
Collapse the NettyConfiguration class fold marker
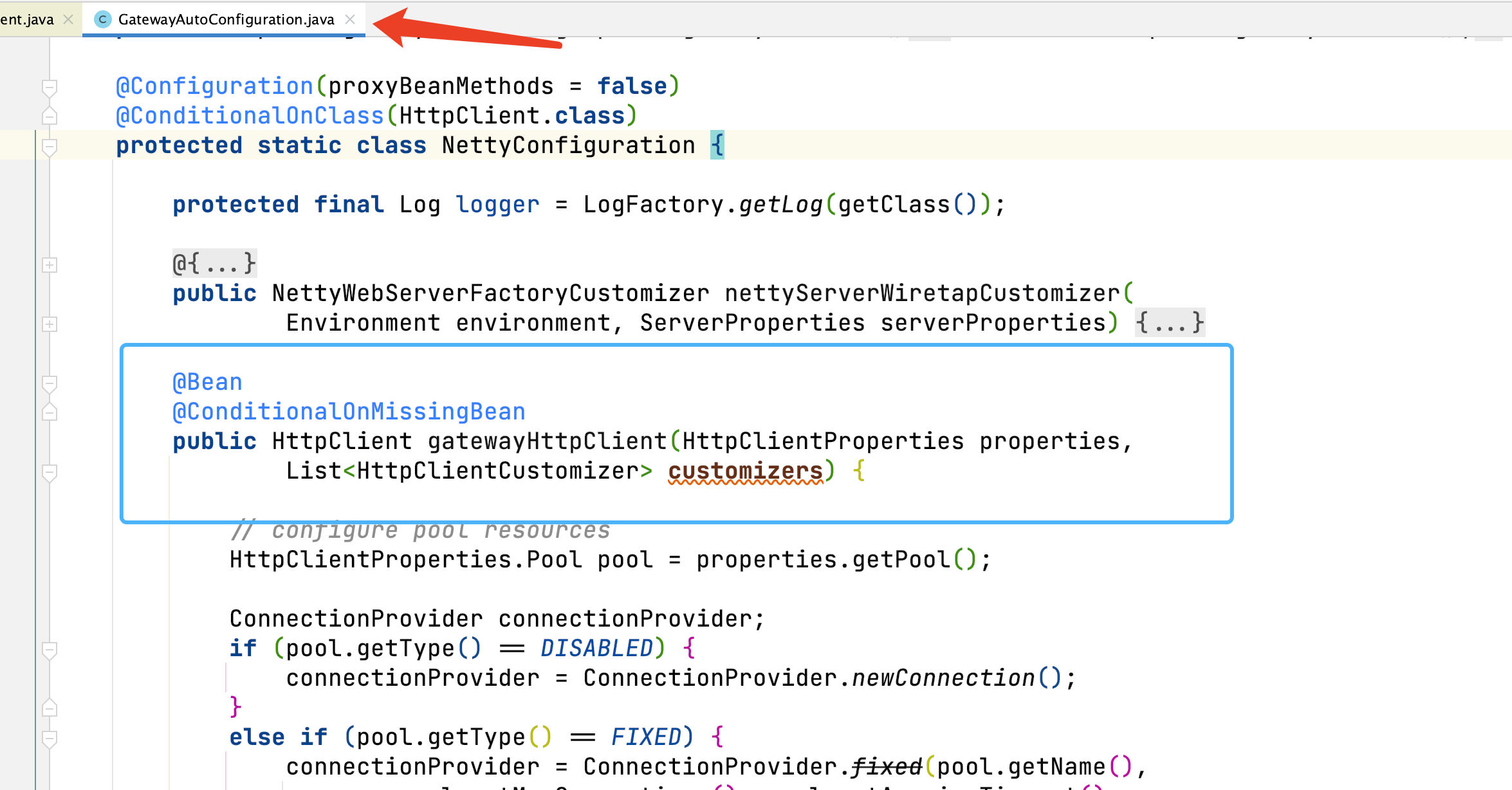pos(50,146)
